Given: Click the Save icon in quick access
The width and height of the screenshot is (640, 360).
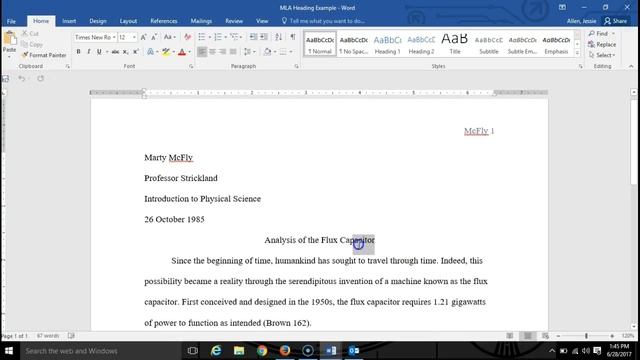Looking at the screenshot, I should click(x=5, y=78).
